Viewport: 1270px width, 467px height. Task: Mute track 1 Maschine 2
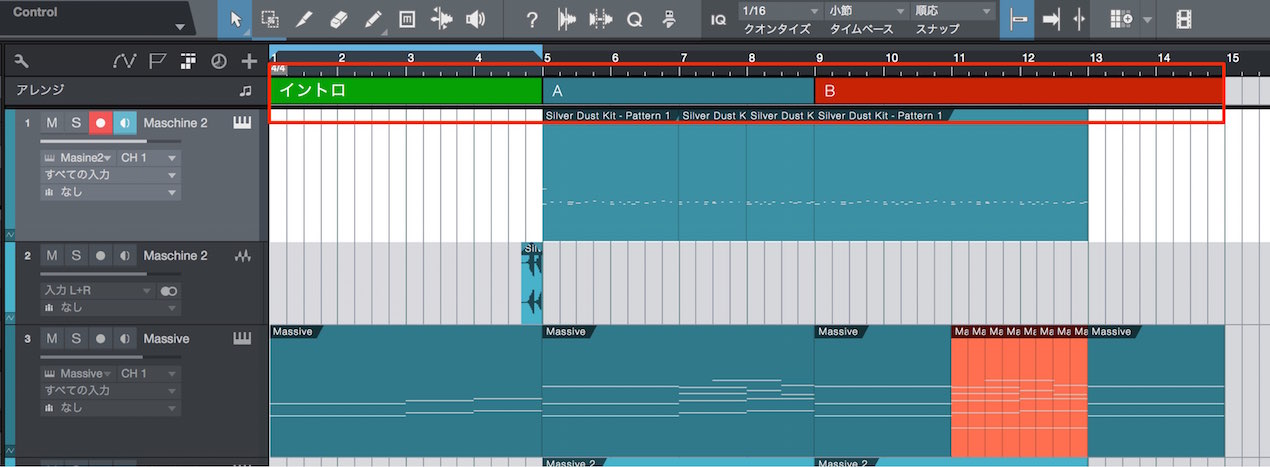click(x=52, y=123)
